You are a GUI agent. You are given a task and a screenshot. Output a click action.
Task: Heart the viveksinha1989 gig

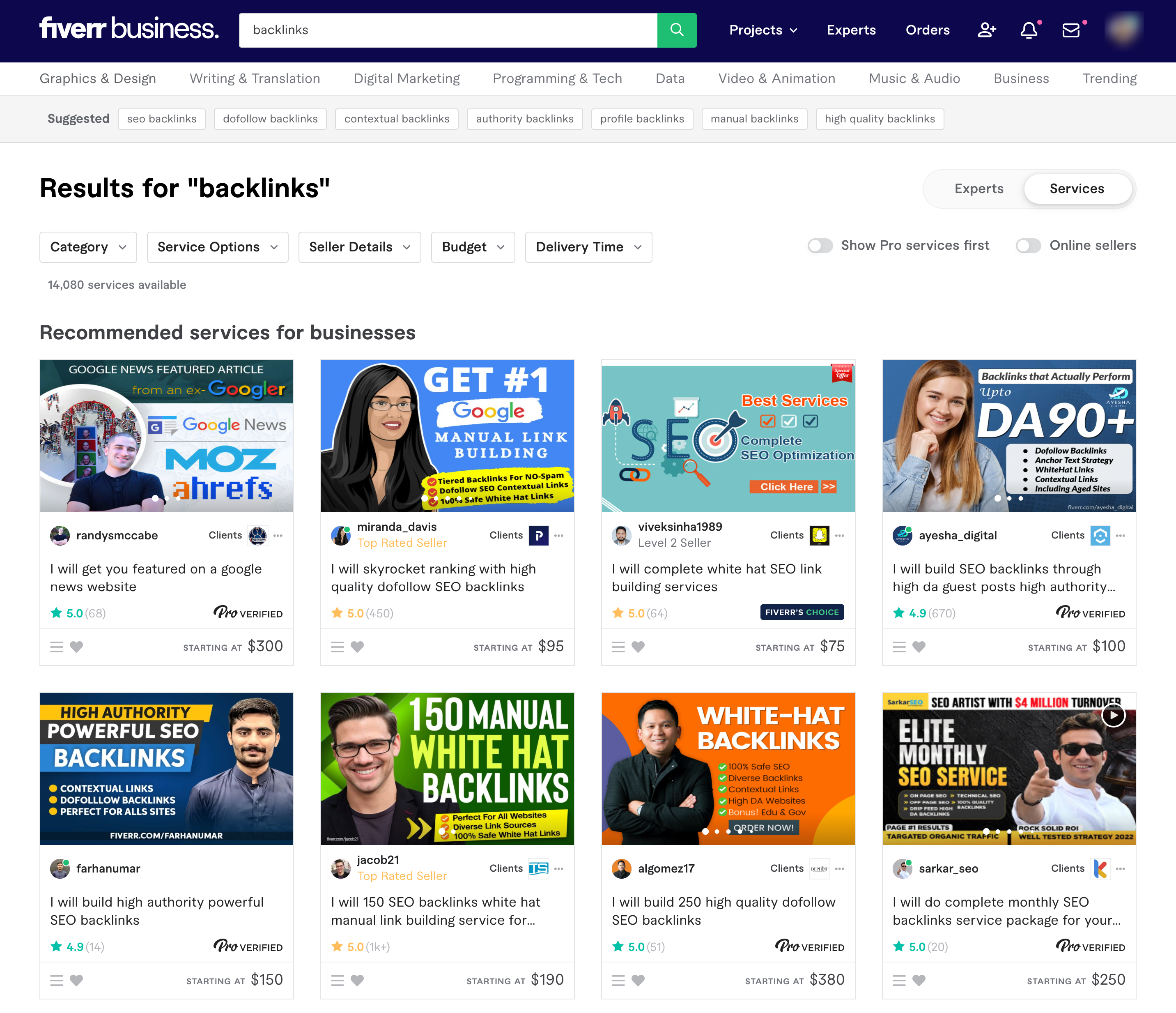(638, 647)
